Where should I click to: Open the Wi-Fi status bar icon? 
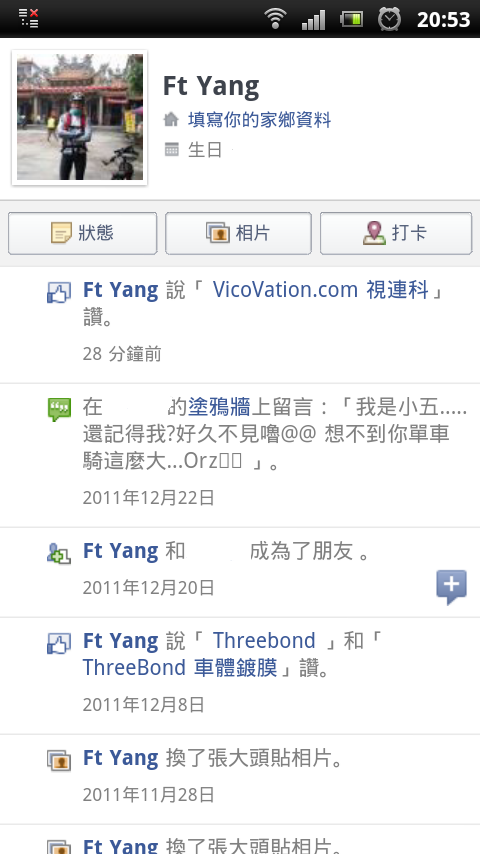276,19
